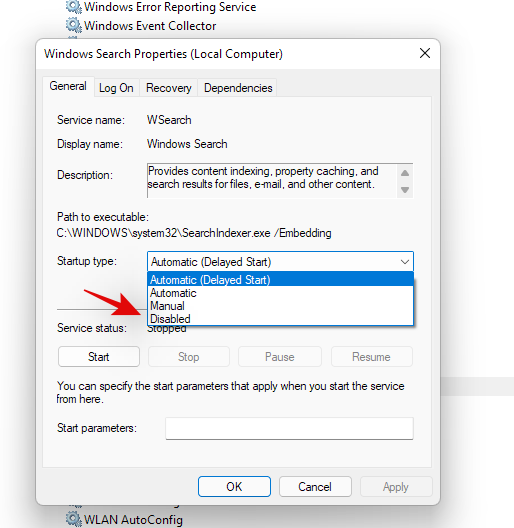This screenshot has width=514, height=528.
Task: Click the WLAN AutoConfig gear icon
Action: [73, 519]
